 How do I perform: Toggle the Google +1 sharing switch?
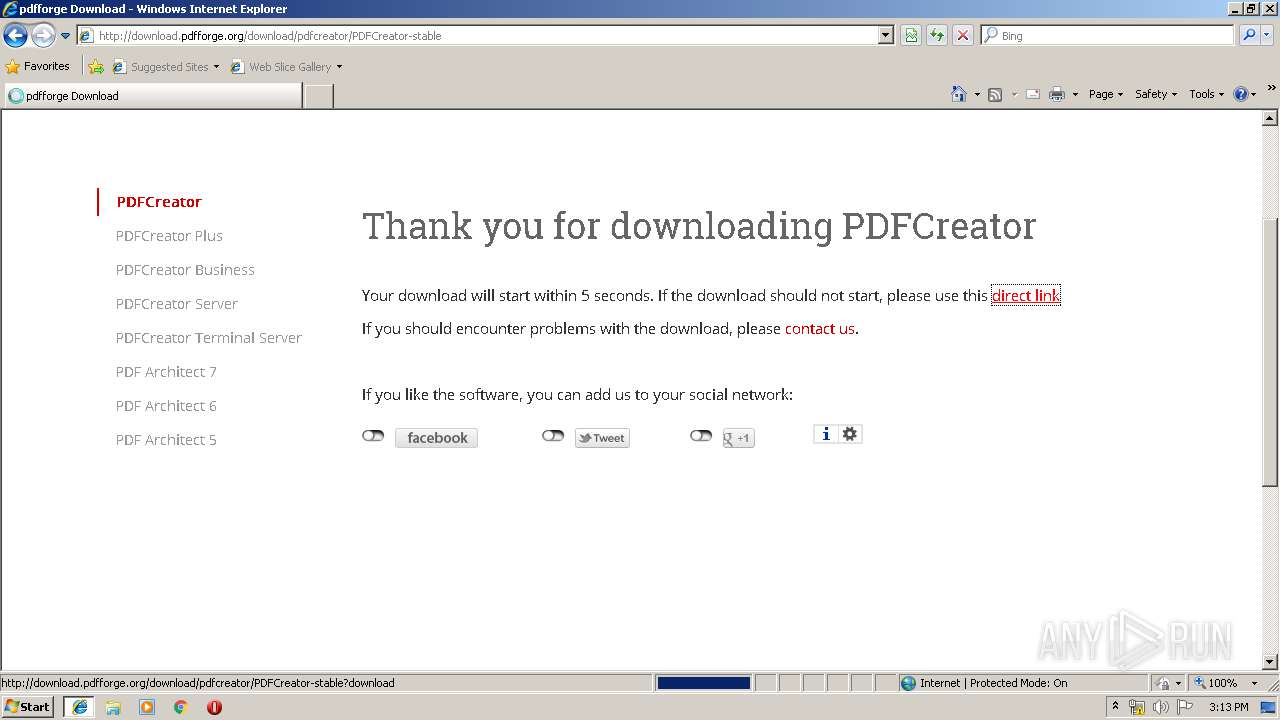(701, 436)
